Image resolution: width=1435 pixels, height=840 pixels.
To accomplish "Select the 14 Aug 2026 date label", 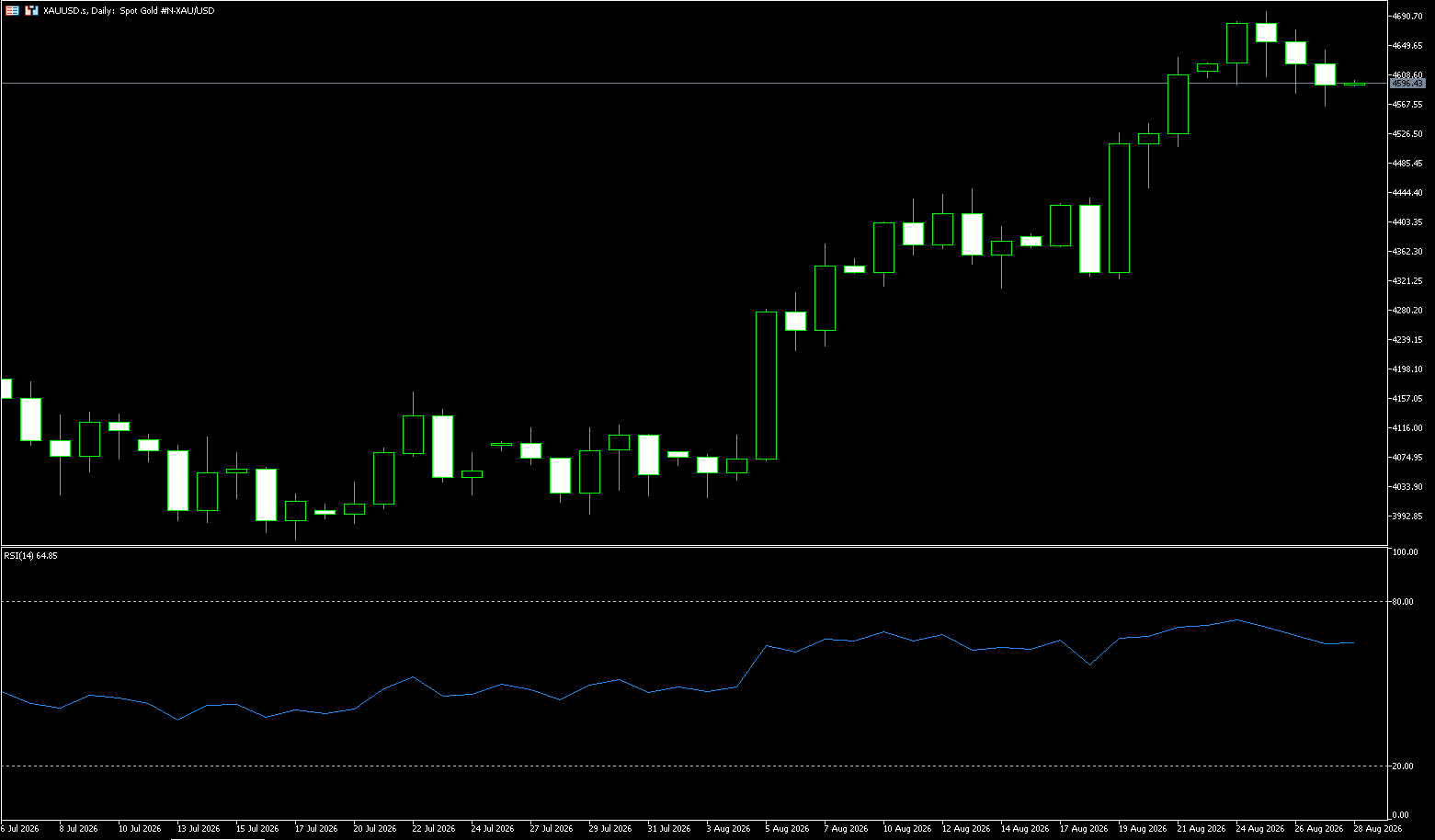I will pos(1024,829).
